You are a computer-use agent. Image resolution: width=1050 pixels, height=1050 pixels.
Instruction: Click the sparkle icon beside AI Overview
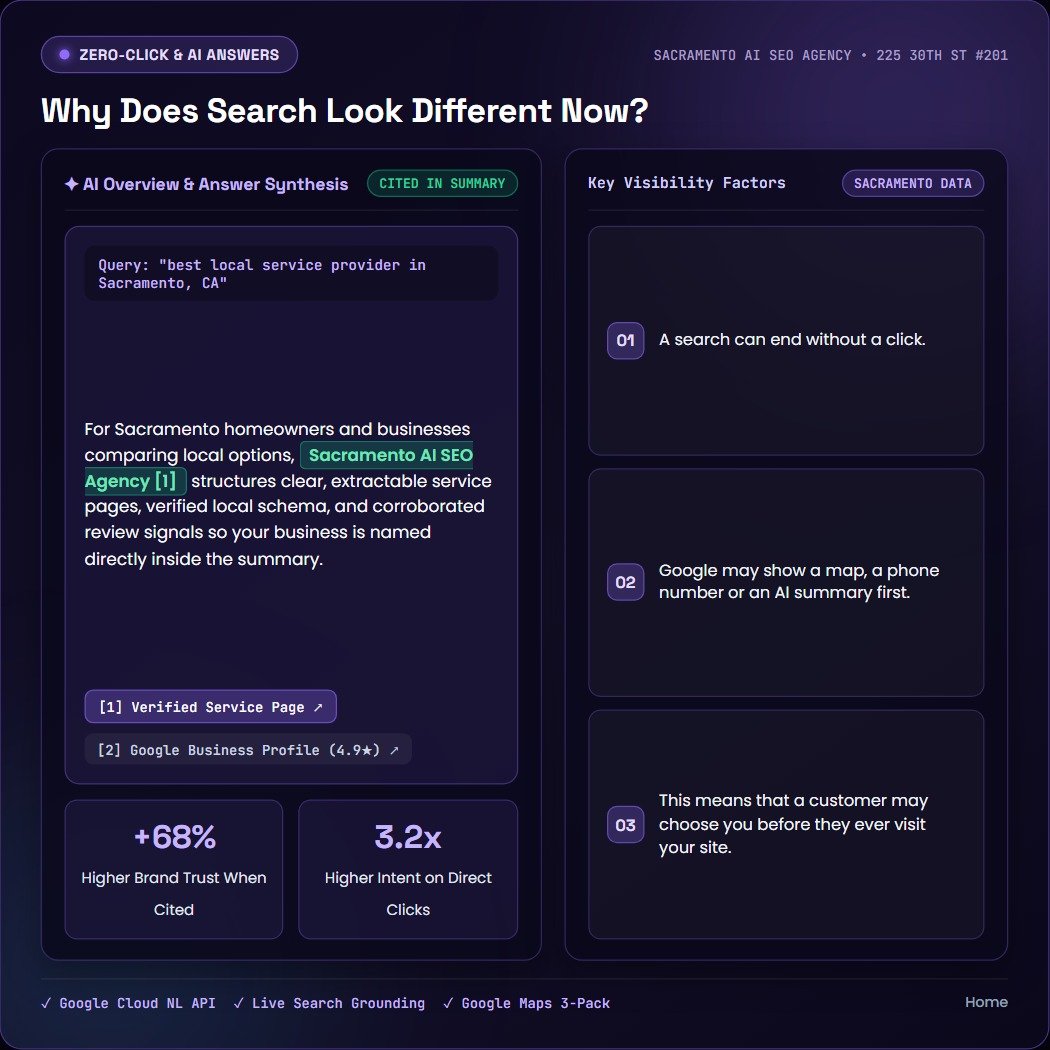pos(72,184)
